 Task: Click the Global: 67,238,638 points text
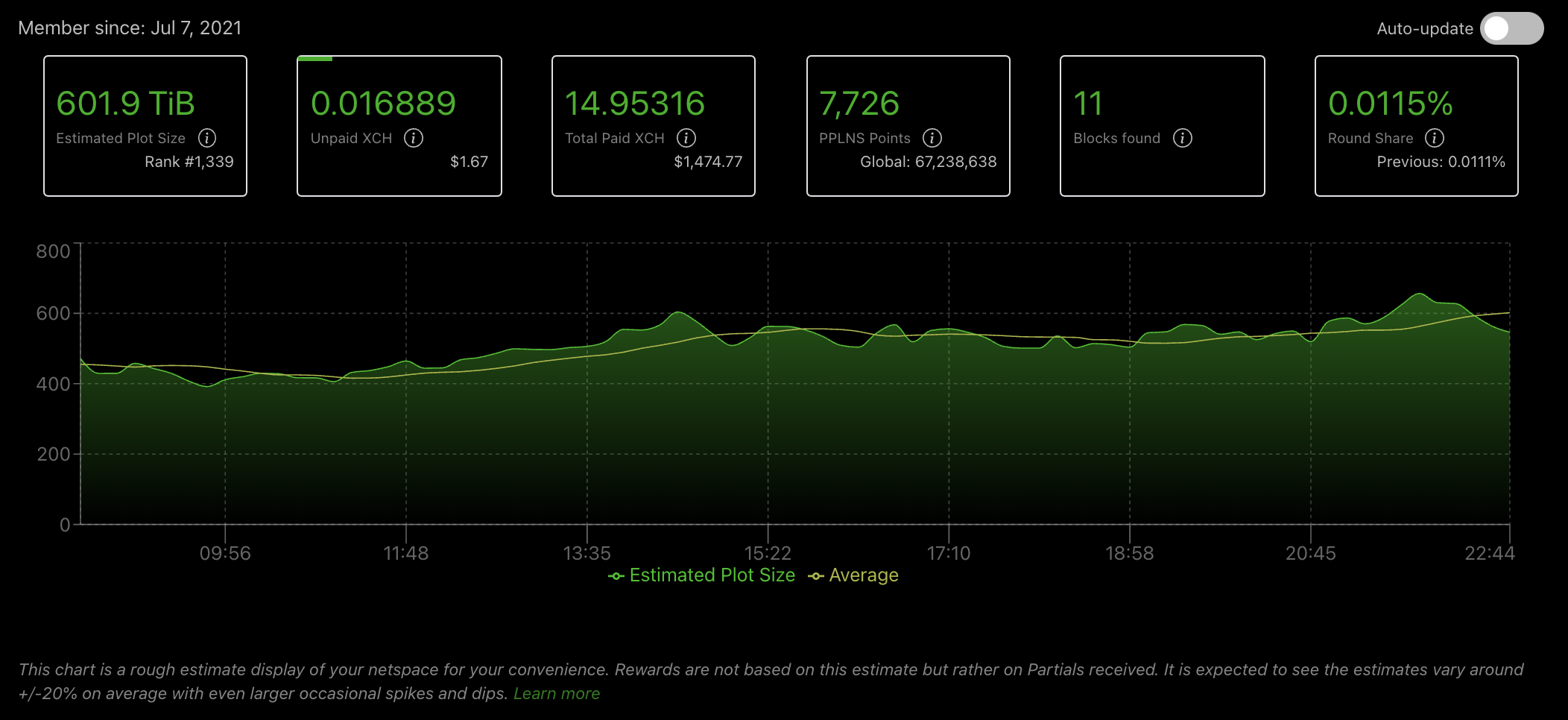pyautogui.click(x=928, y=162)
